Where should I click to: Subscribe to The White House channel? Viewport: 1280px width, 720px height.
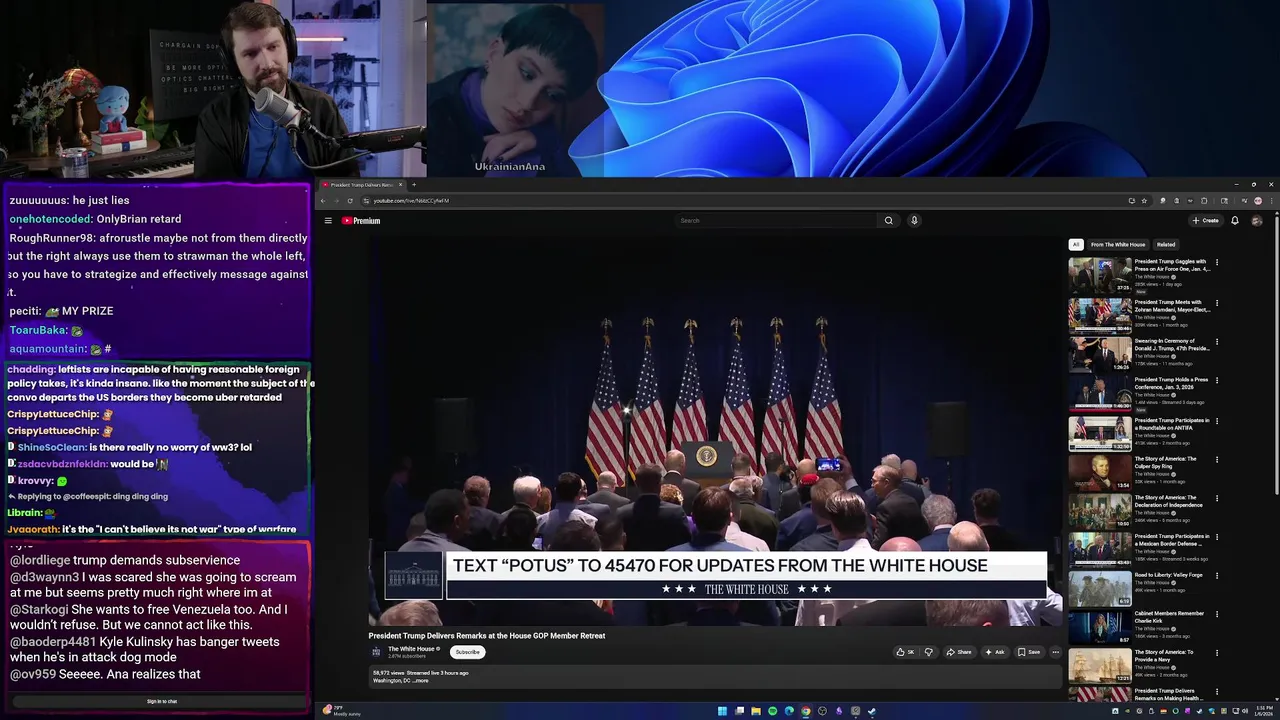click(467, 652)
